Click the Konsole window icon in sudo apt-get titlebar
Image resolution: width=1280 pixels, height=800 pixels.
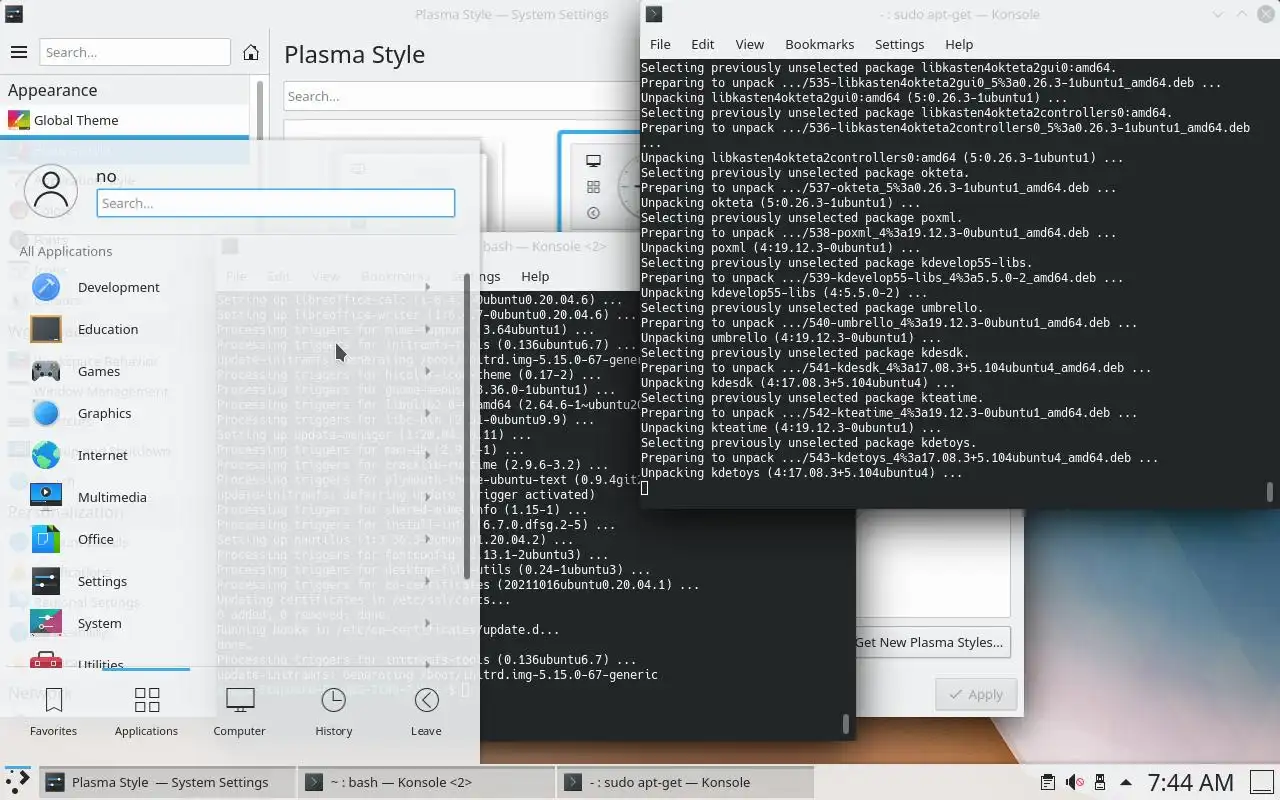coord(654,14)
